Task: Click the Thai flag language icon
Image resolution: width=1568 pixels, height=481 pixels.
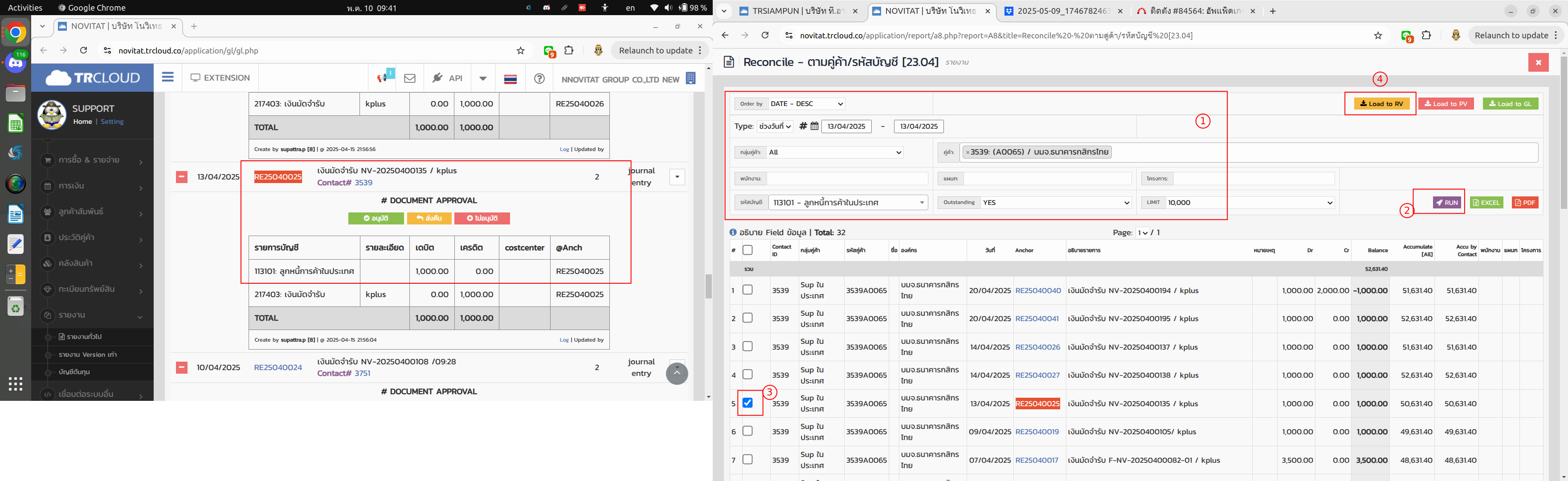Action: pos(510,78)
